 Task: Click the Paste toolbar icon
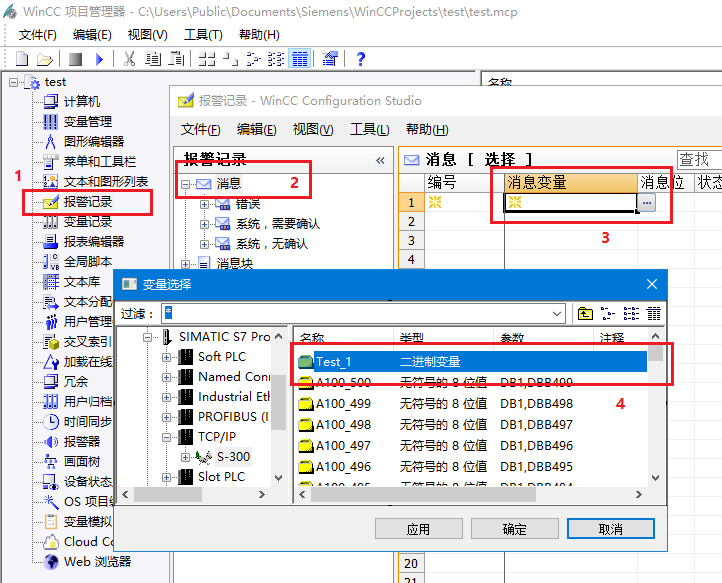tap(176, 59)
